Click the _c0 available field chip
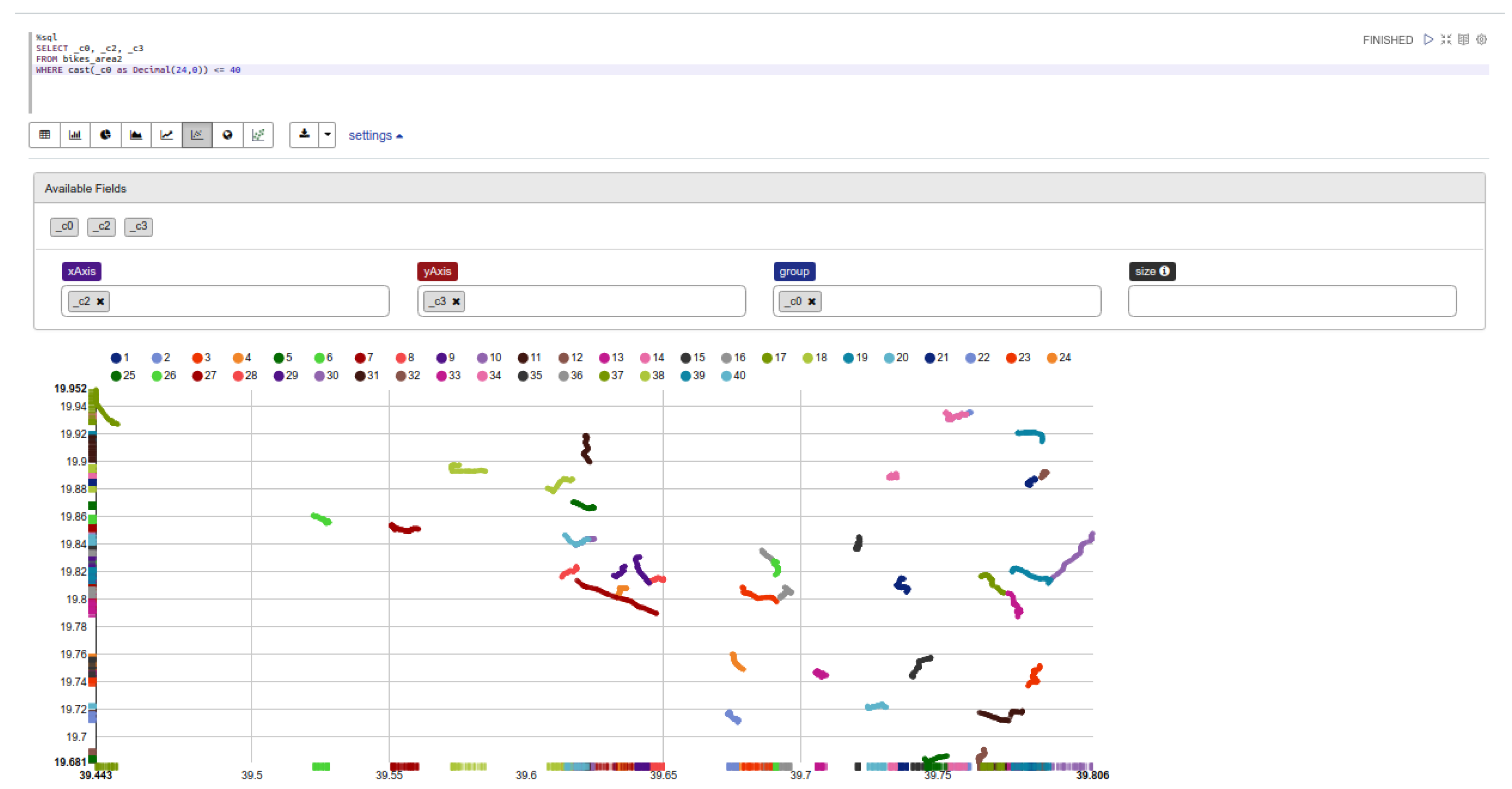The image size is (1512, 789). point(65,227)
